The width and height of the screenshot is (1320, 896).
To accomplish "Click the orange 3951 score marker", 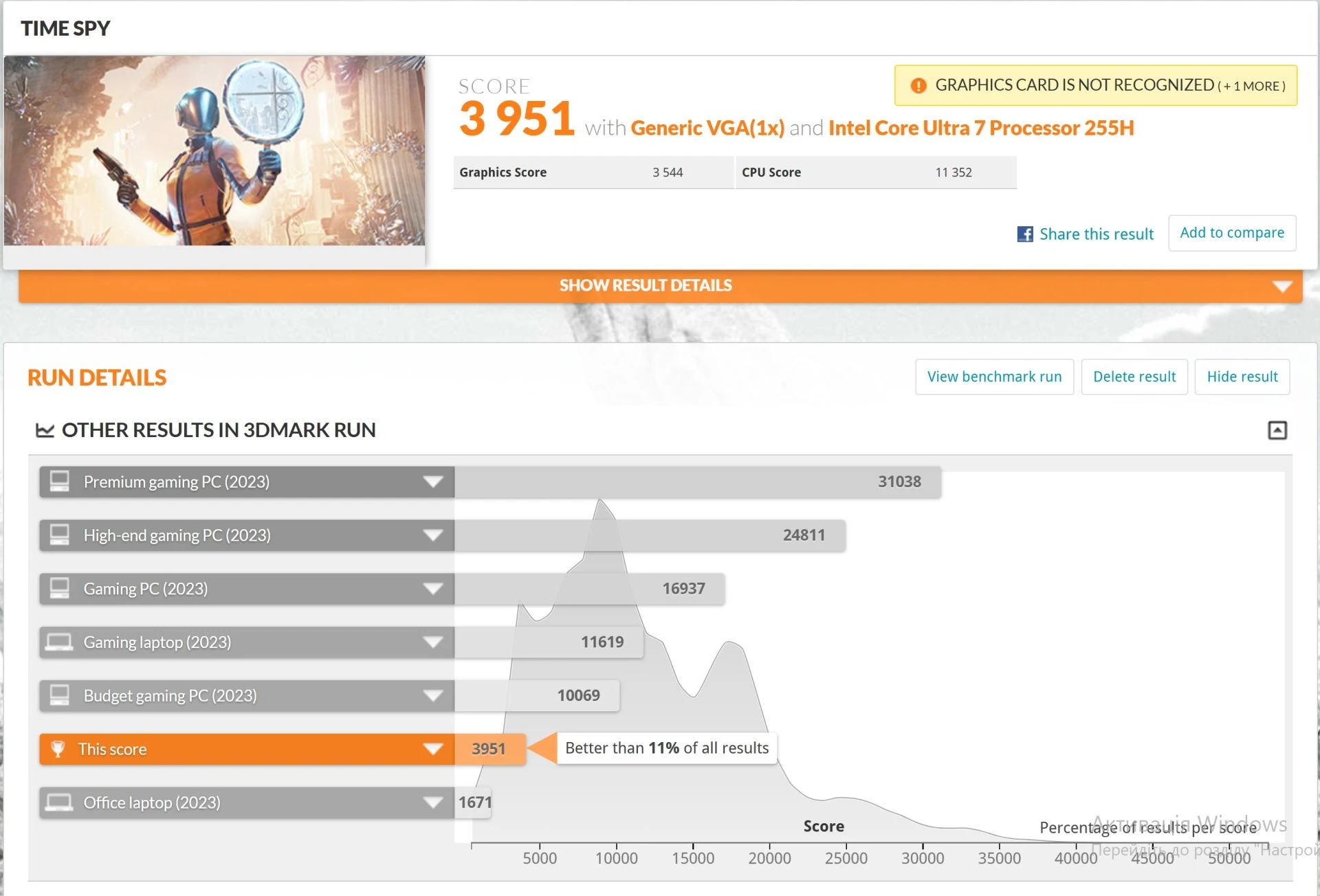I will tap(489, 749).
